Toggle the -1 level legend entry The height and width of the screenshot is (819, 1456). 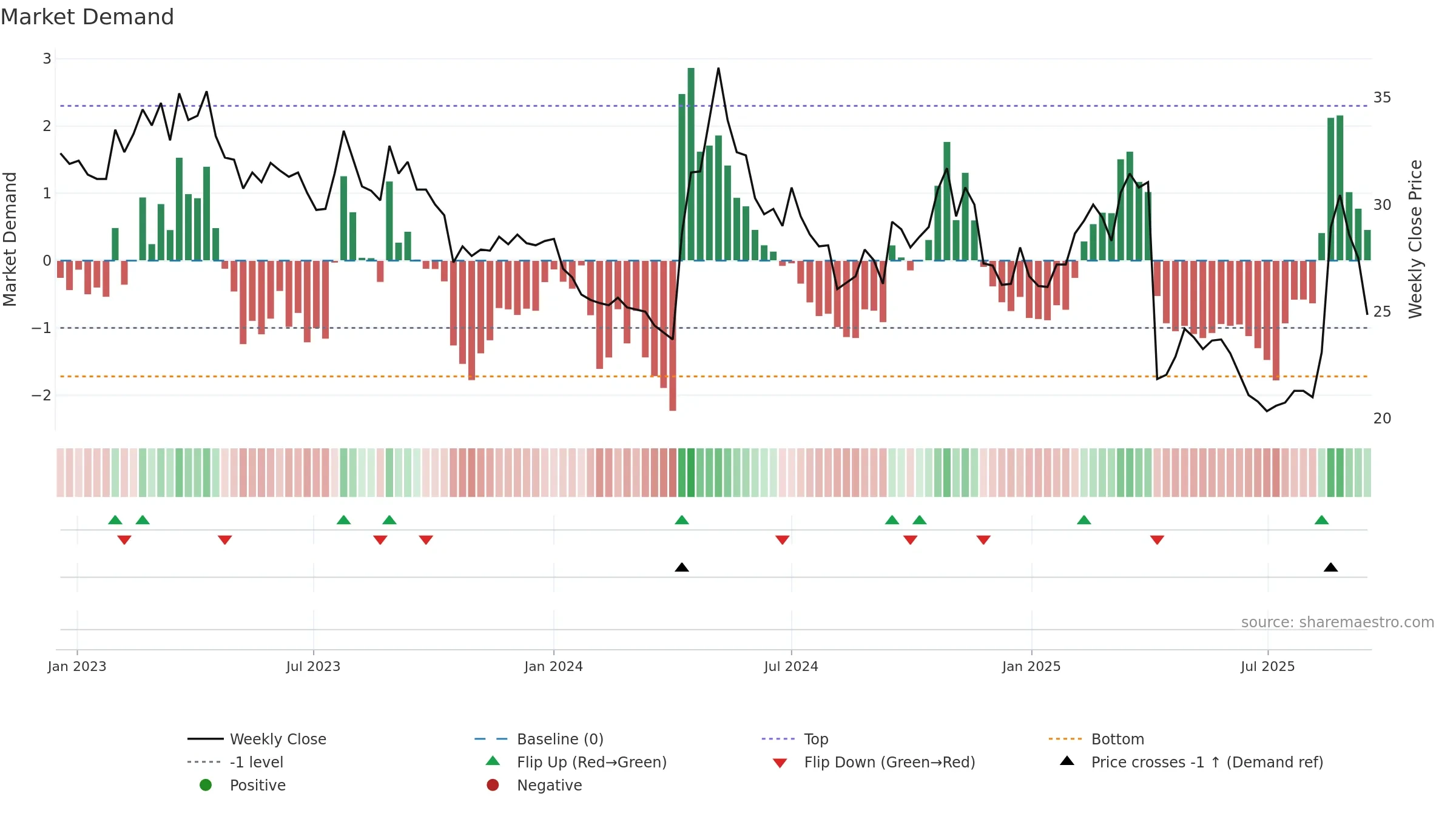235,762
